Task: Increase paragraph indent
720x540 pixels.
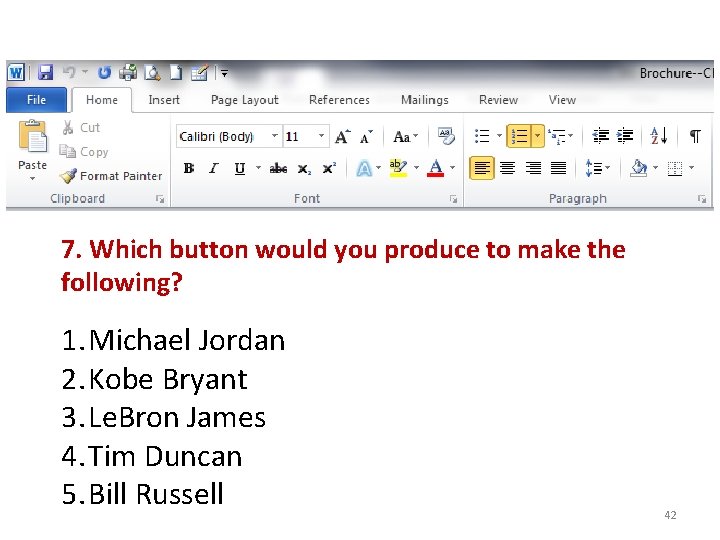Action: 625,136
